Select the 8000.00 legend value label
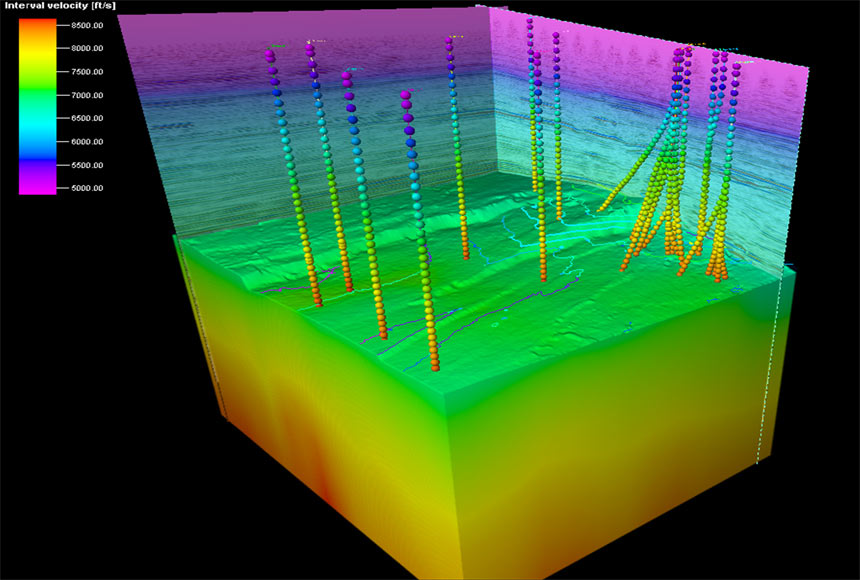This screenshot has height=580, width=860. point(89,48)
